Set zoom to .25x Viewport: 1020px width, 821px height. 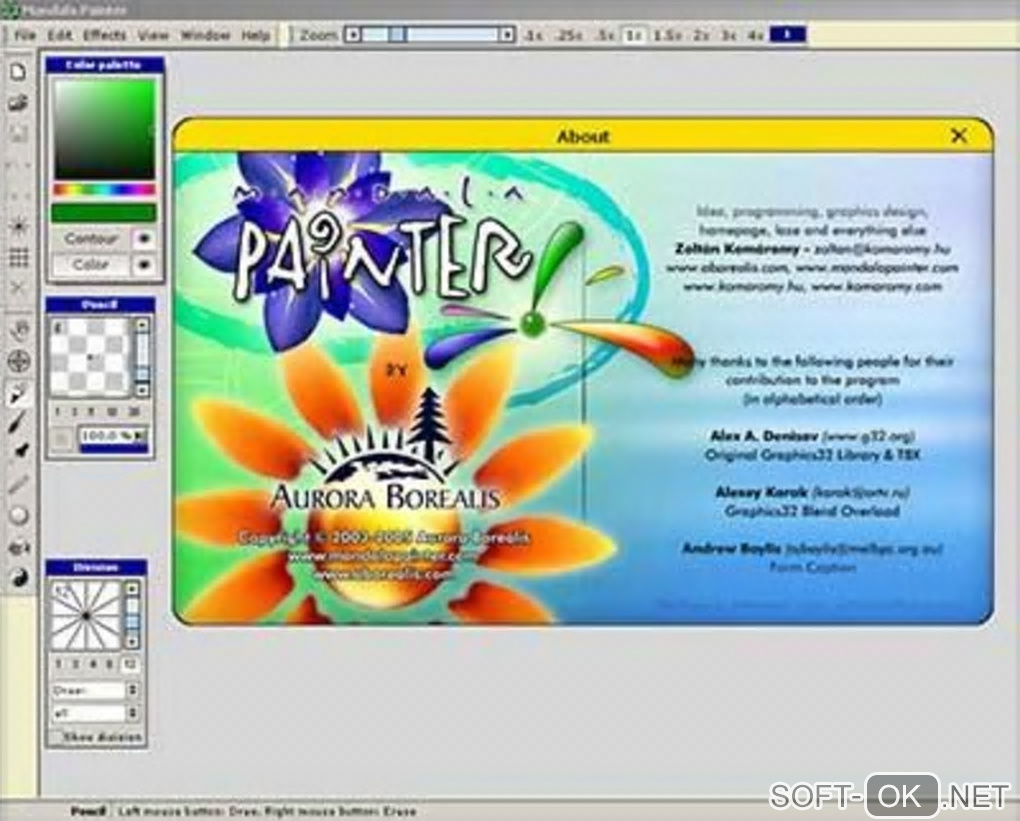click(569, 35)
